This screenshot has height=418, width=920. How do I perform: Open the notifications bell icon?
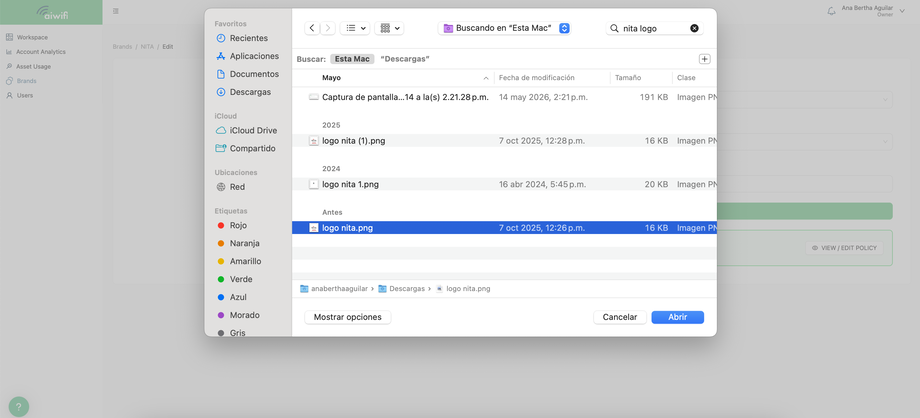click(x=831, y=11)
